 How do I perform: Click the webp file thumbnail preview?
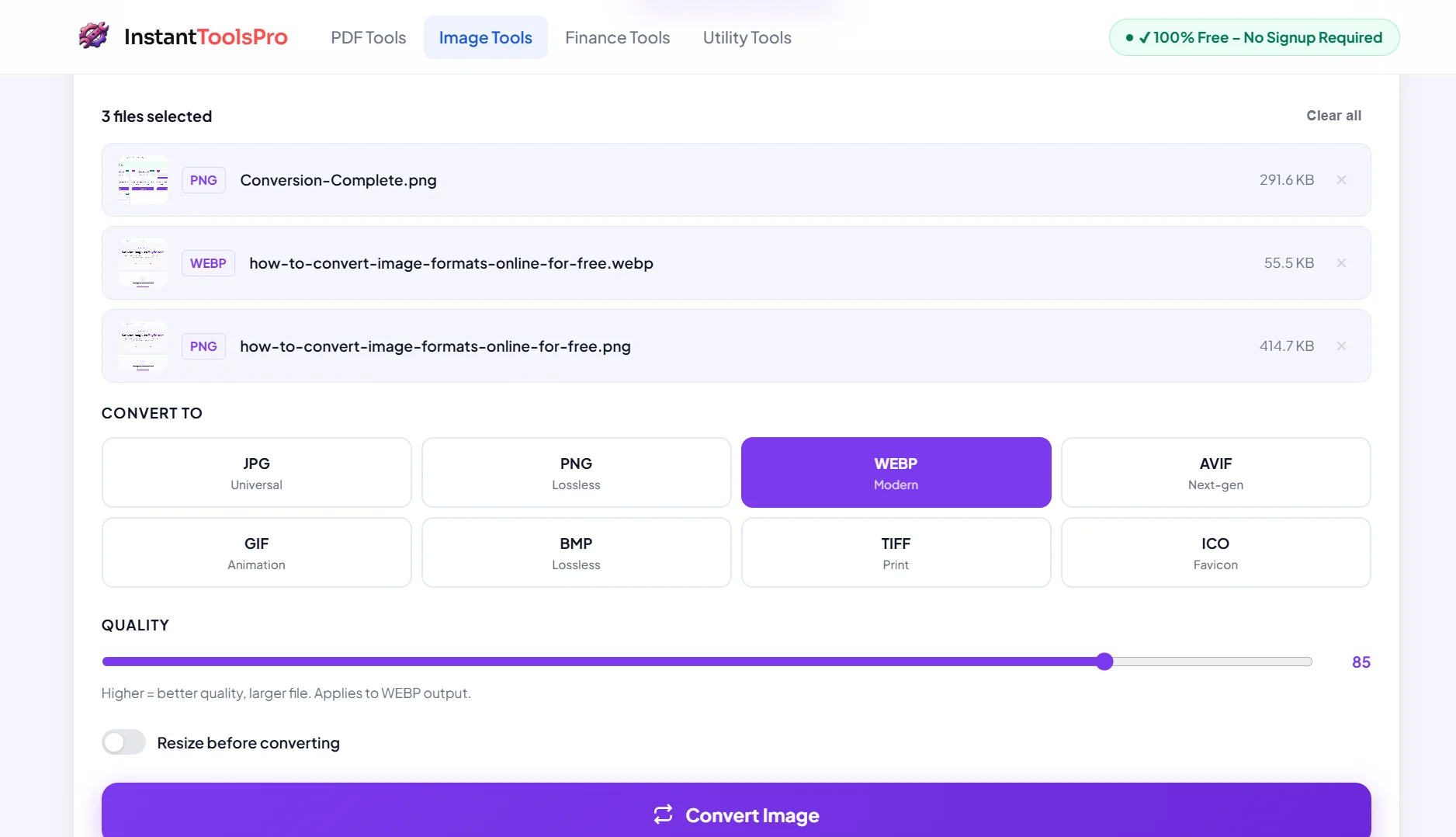143,263
